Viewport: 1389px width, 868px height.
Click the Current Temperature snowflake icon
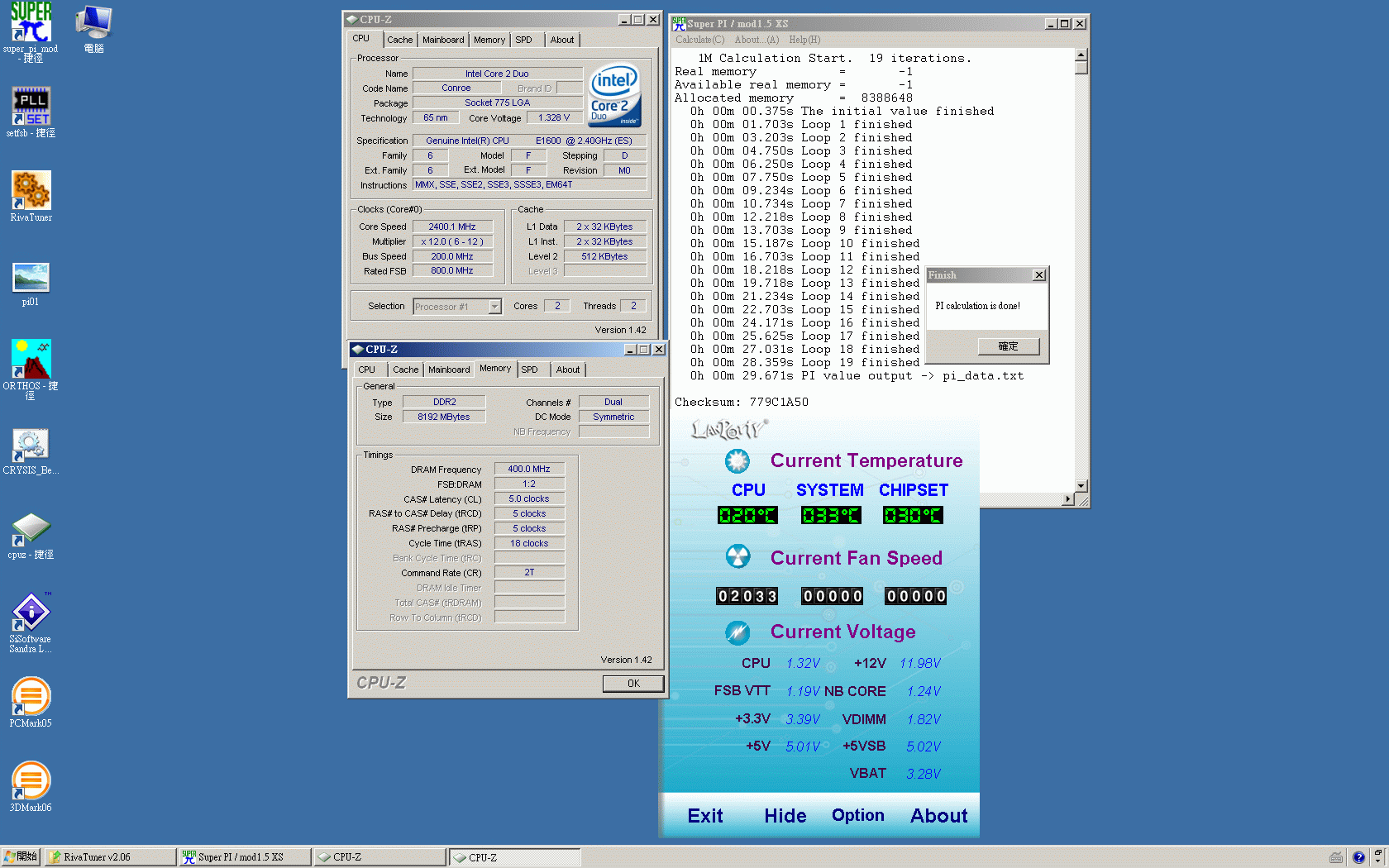pos(737,461)
